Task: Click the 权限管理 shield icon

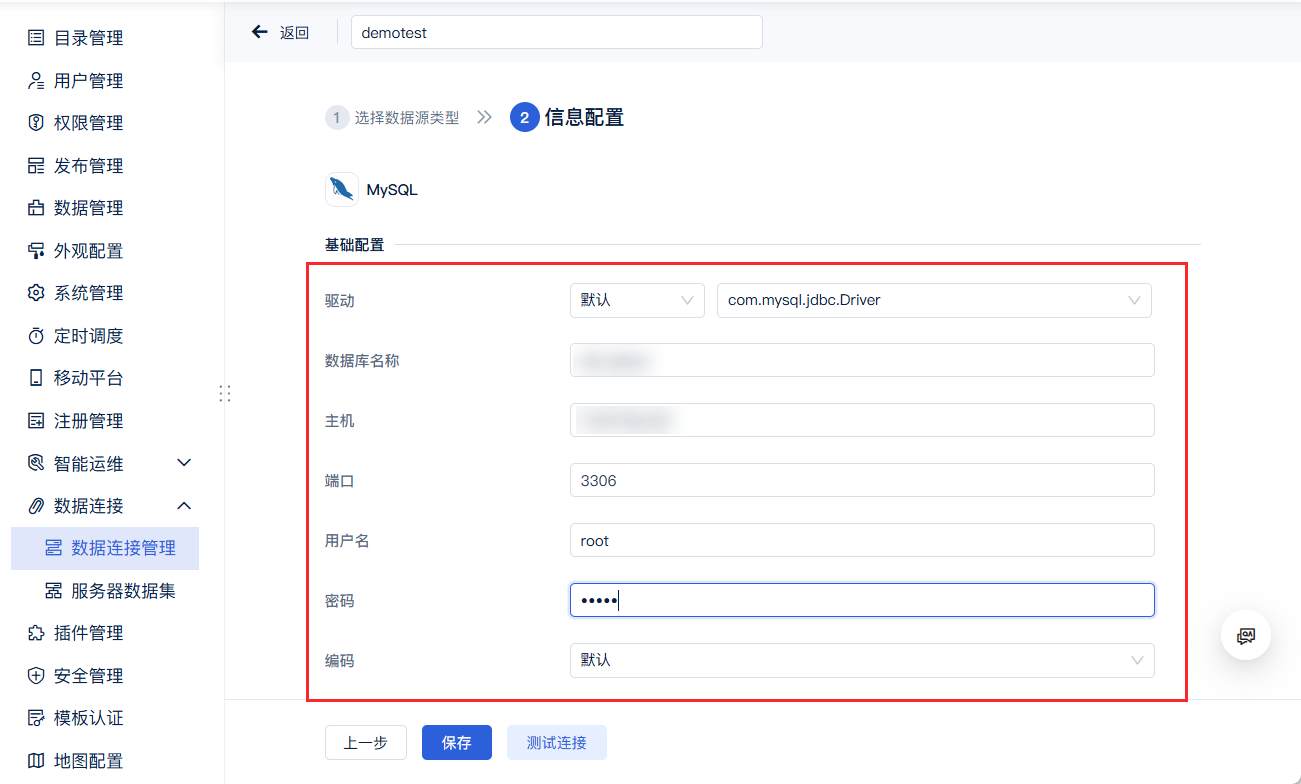Action: pyautogui.click(x=36, y=123)
